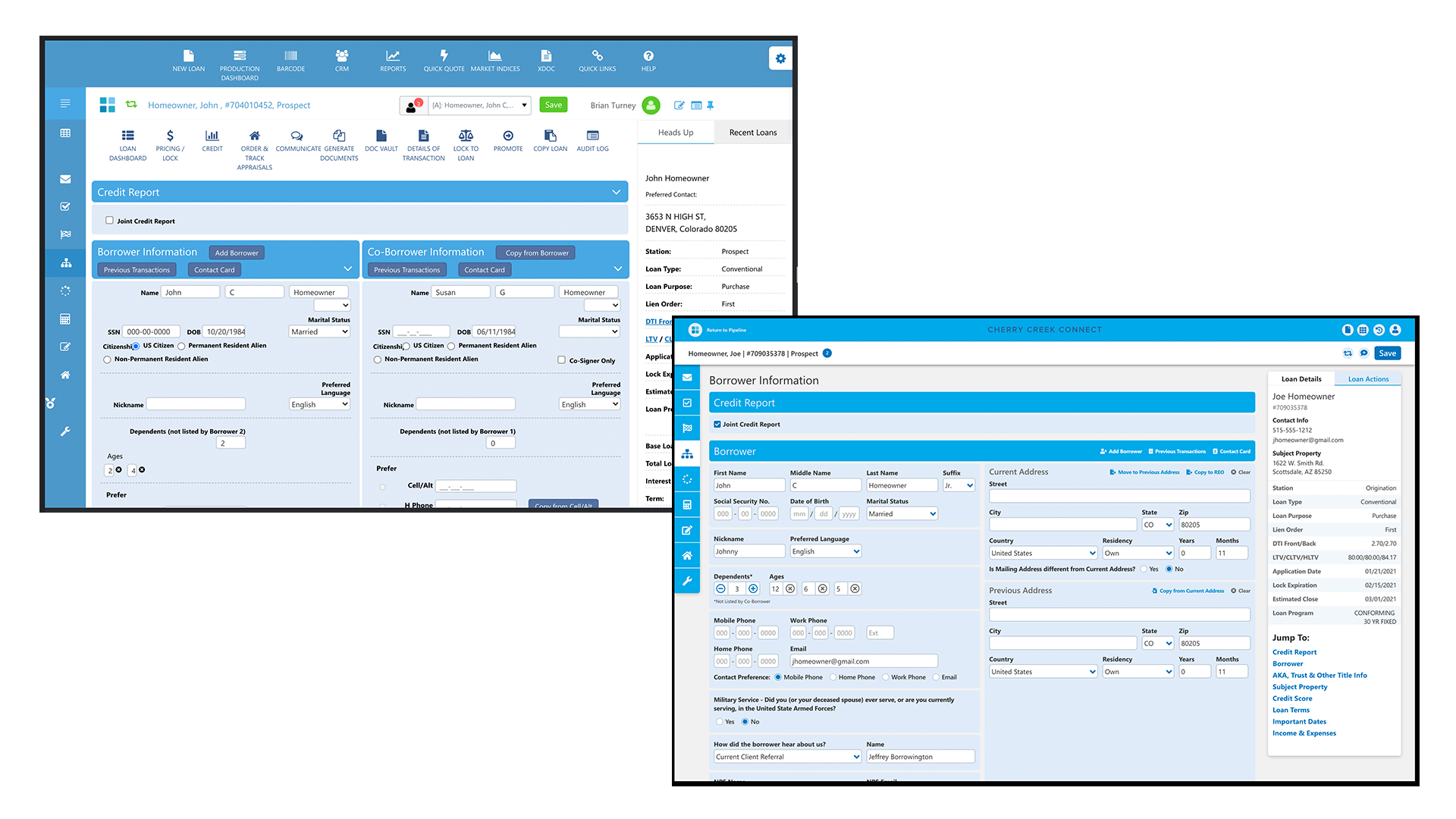Image resolution: width=1456 pixels, height=819 pixels.
Task: Increase dependents count with plus button
Action: click(753, 588)
